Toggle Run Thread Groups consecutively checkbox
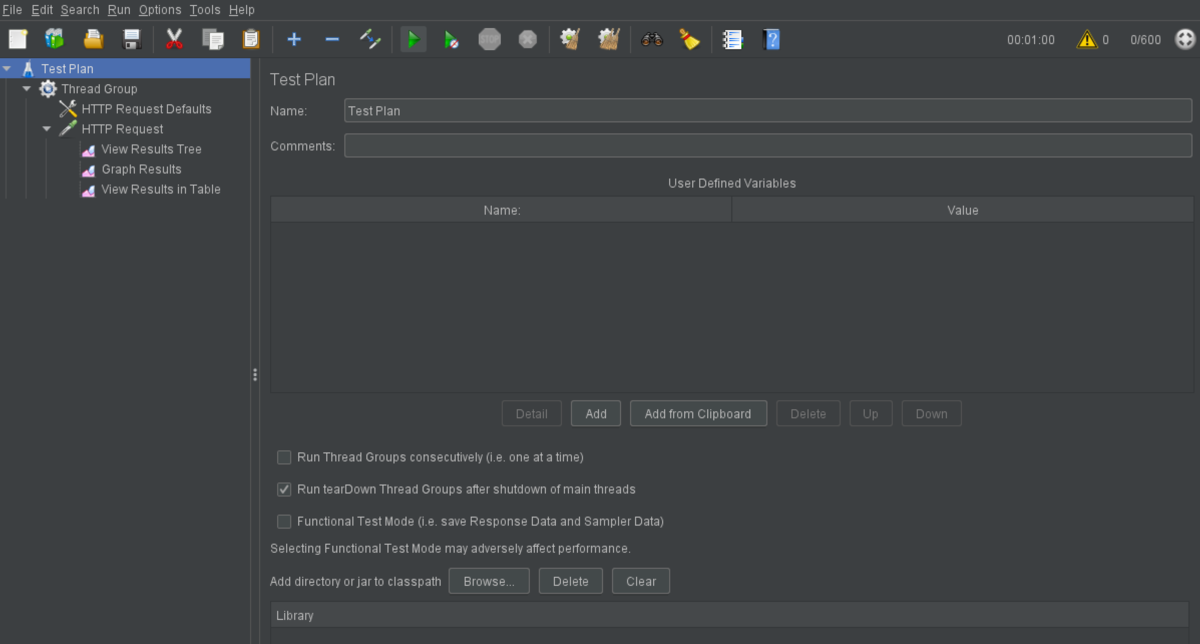The width and height of the screenshot is (1200, 644). point(284,457)
